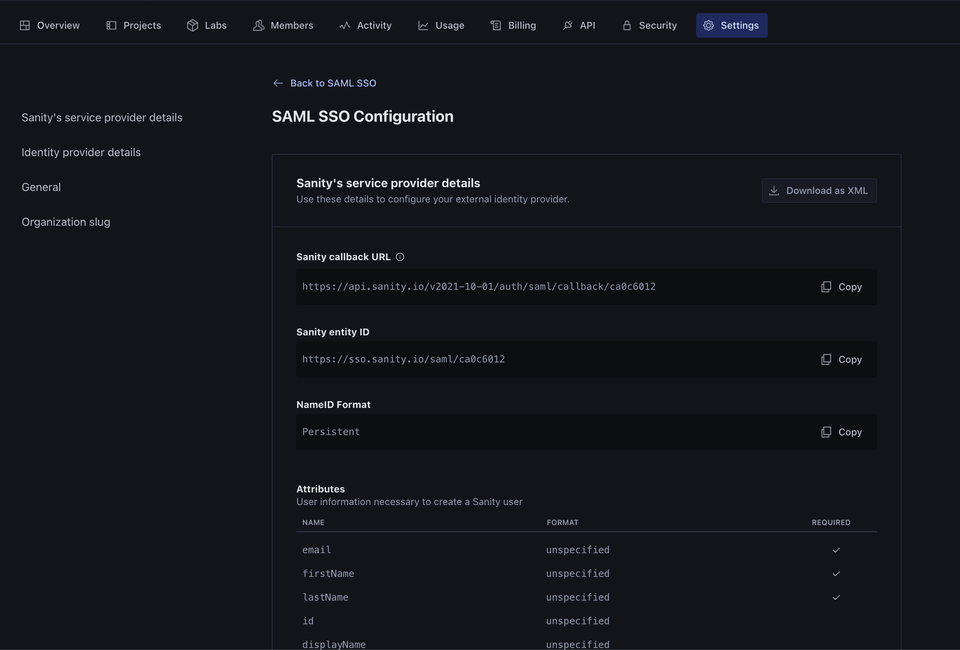Click the Persistent NameID value
960x650 pixels.
click(x=331, y=431)
